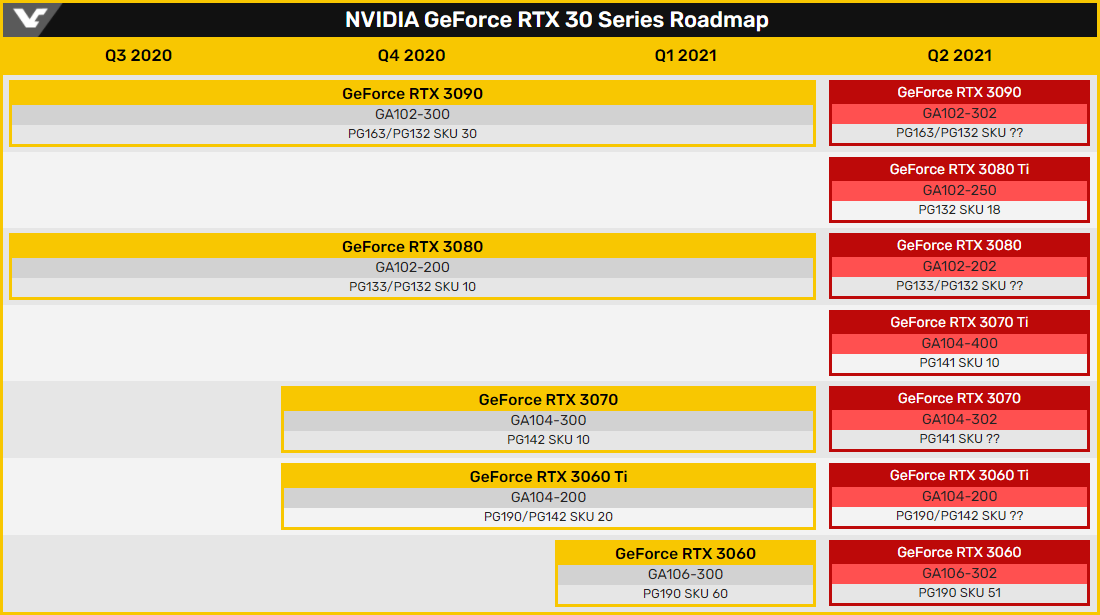The width and height of the screenshot is (1100, 615).
Task: Select the Q4 2020 column header
Action: point(411,56)
